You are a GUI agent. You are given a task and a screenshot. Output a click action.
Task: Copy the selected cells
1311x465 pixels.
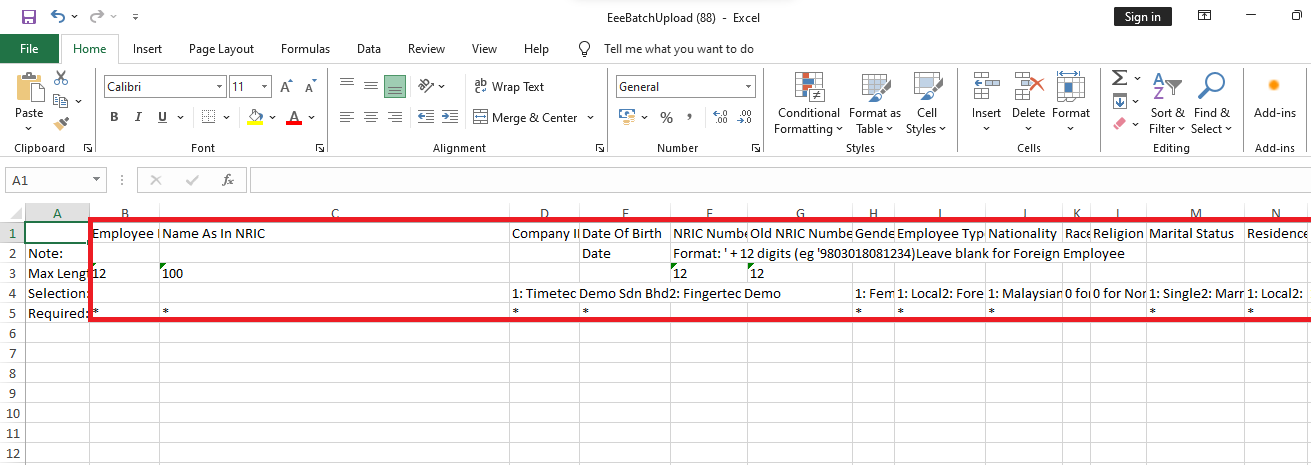[61, 101]
